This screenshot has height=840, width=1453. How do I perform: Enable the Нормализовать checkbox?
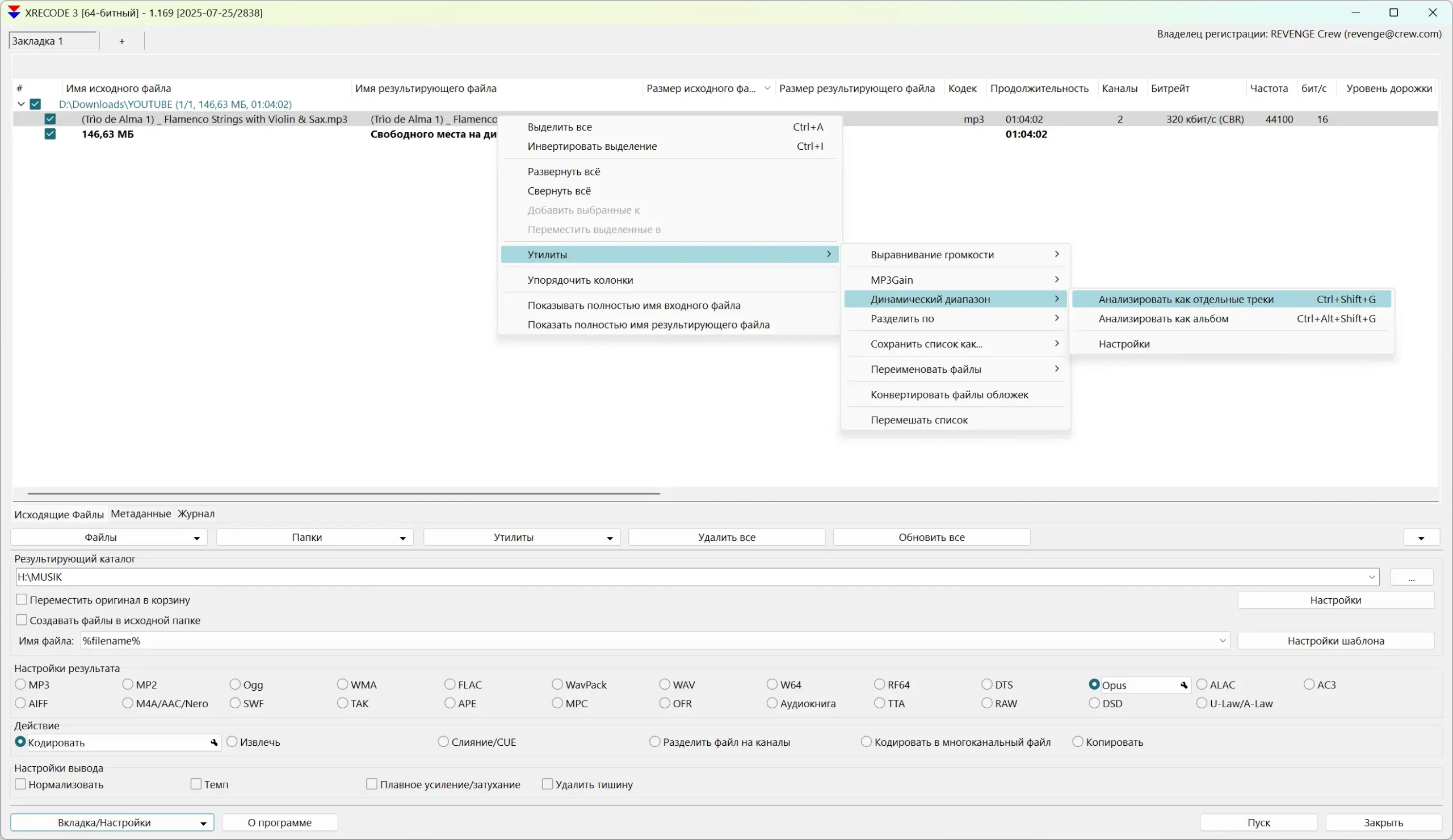pyautogui.click(x=21, y=784)
